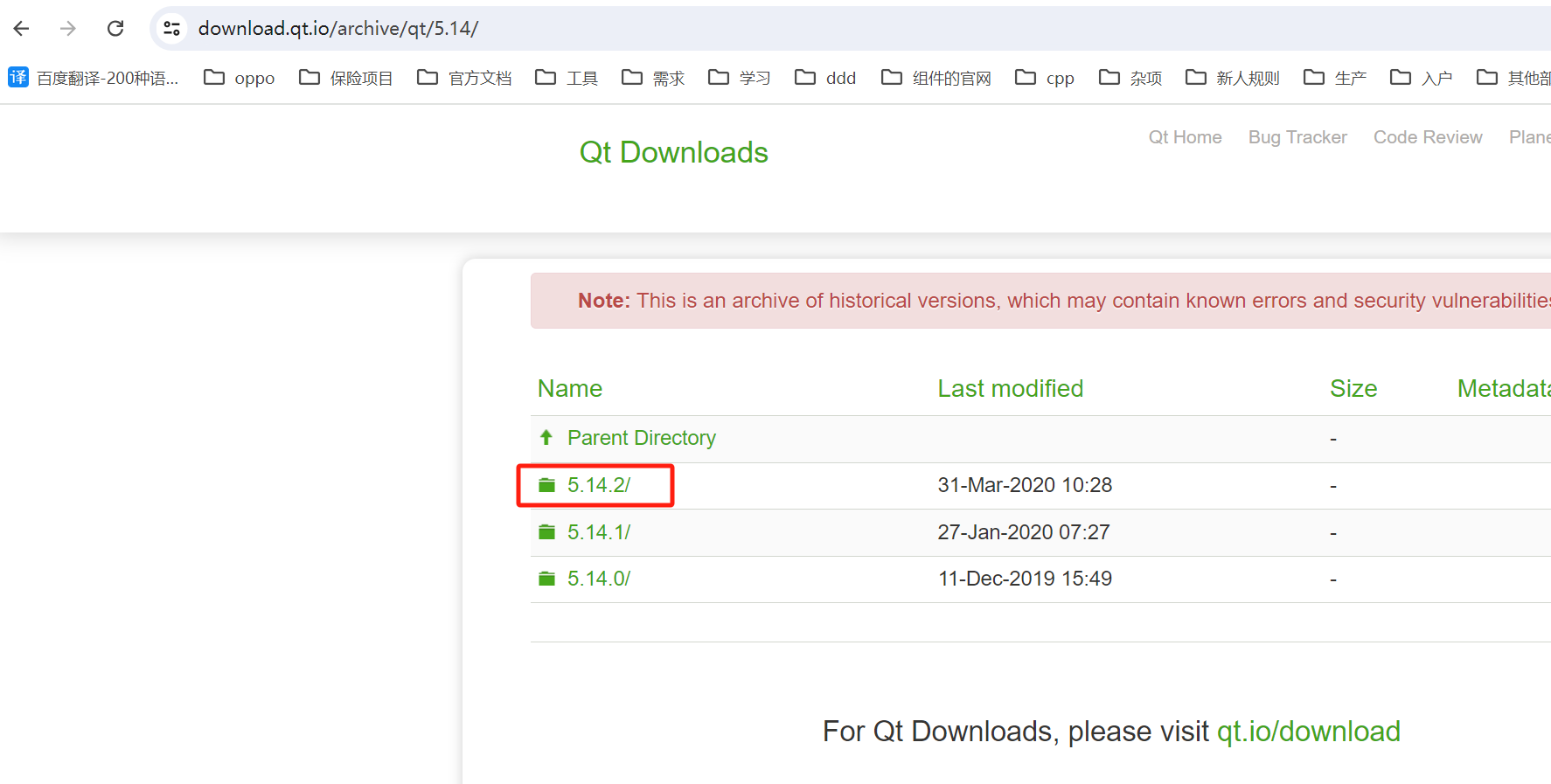
Task: Open the 新人规则 bookmark folder
Action: coord(1233,78)
